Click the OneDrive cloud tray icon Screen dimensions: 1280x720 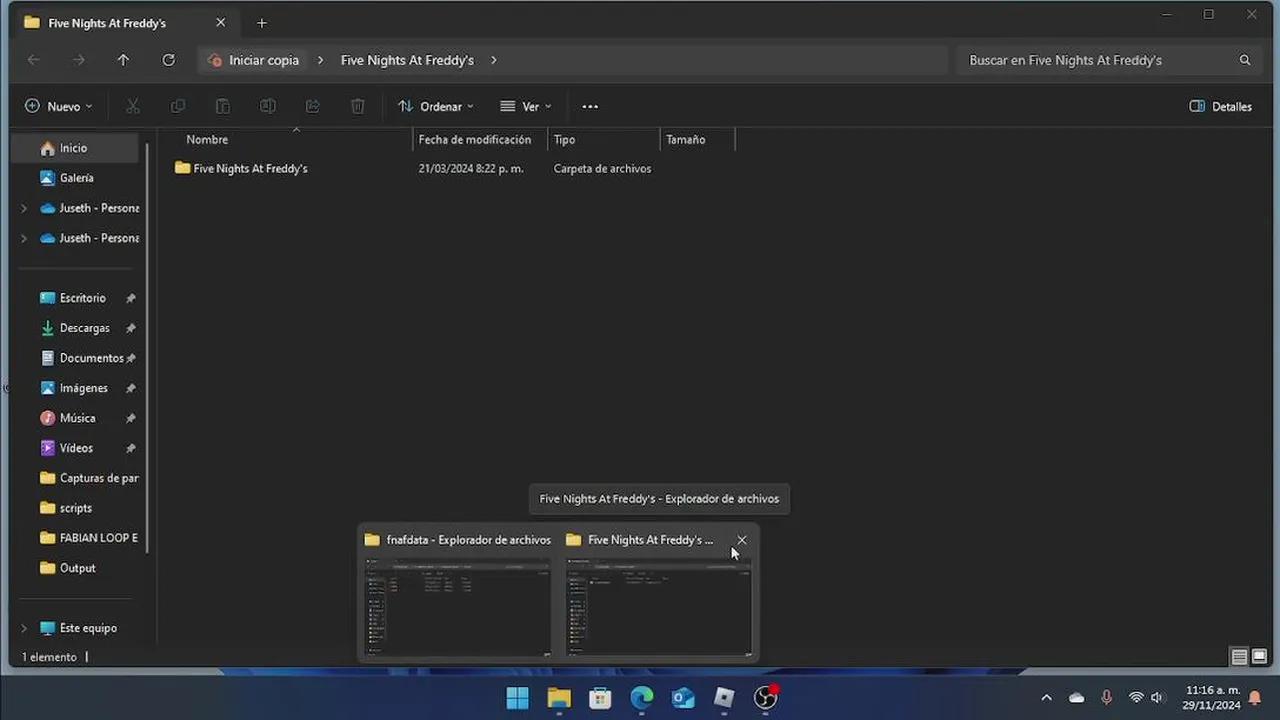click(1076, 698)
